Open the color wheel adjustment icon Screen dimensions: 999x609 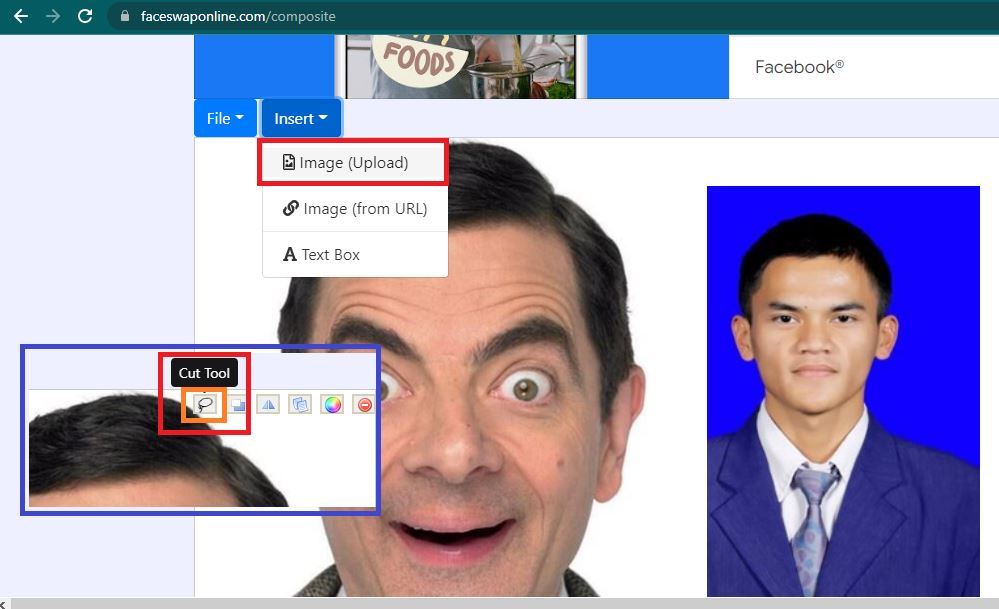tap(332, 405)
